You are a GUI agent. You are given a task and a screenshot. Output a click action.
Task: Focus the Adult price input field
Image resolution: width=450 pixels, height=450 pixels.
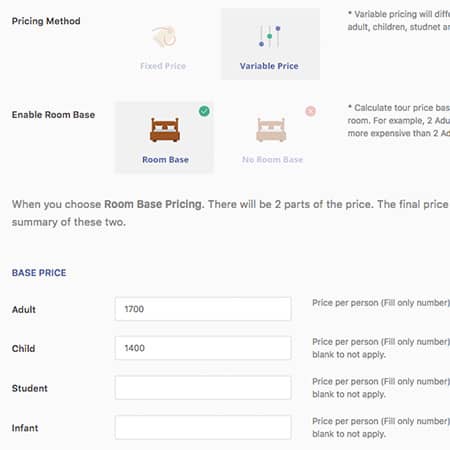(203, 309)
